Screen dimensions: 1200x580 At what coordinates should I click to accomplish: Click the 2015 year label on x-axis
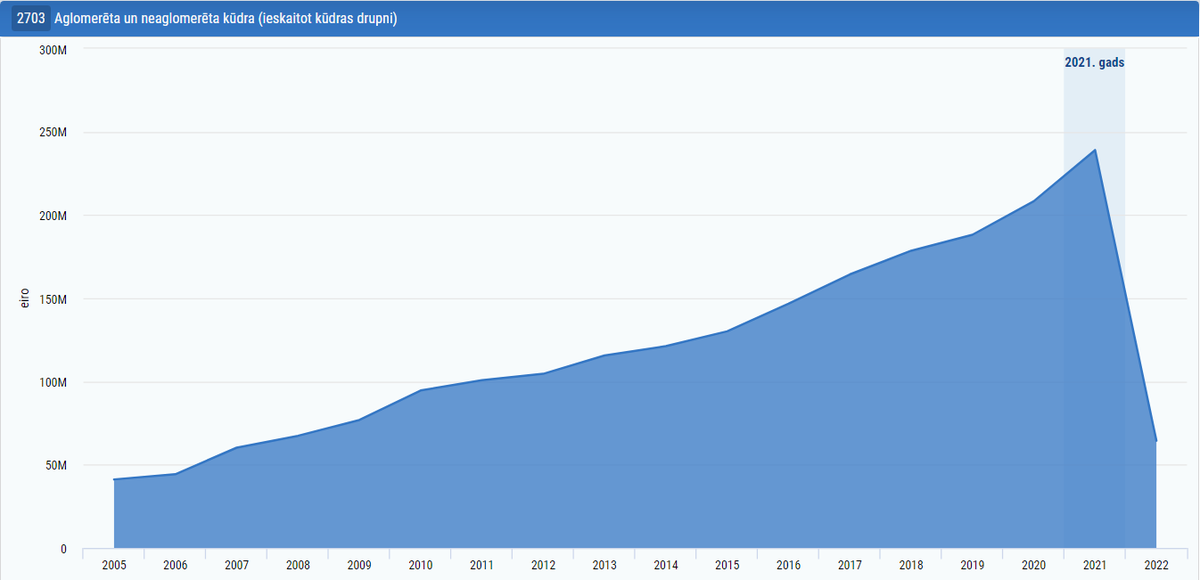(x=727, y=566)
